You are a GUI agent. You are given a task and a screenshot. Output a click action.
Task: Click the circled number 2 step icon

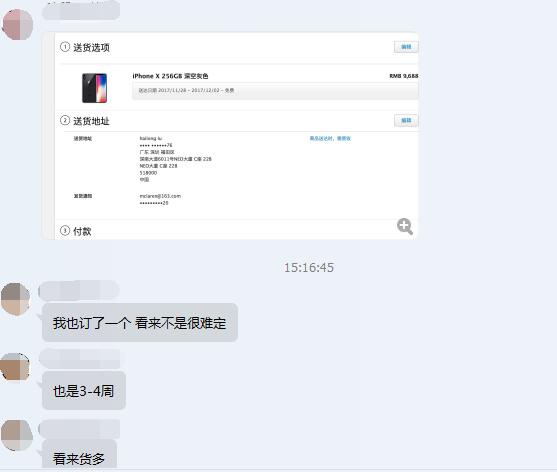(65, 120)
